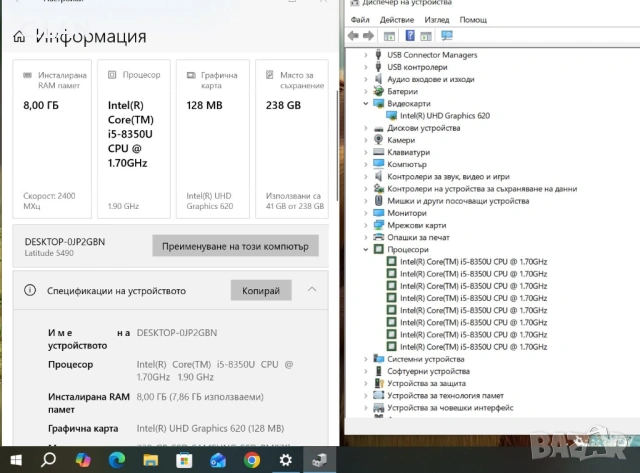
Task: Select Софтуерни устройства tree item
Action: pyautogui.click(x=428, y=371)
